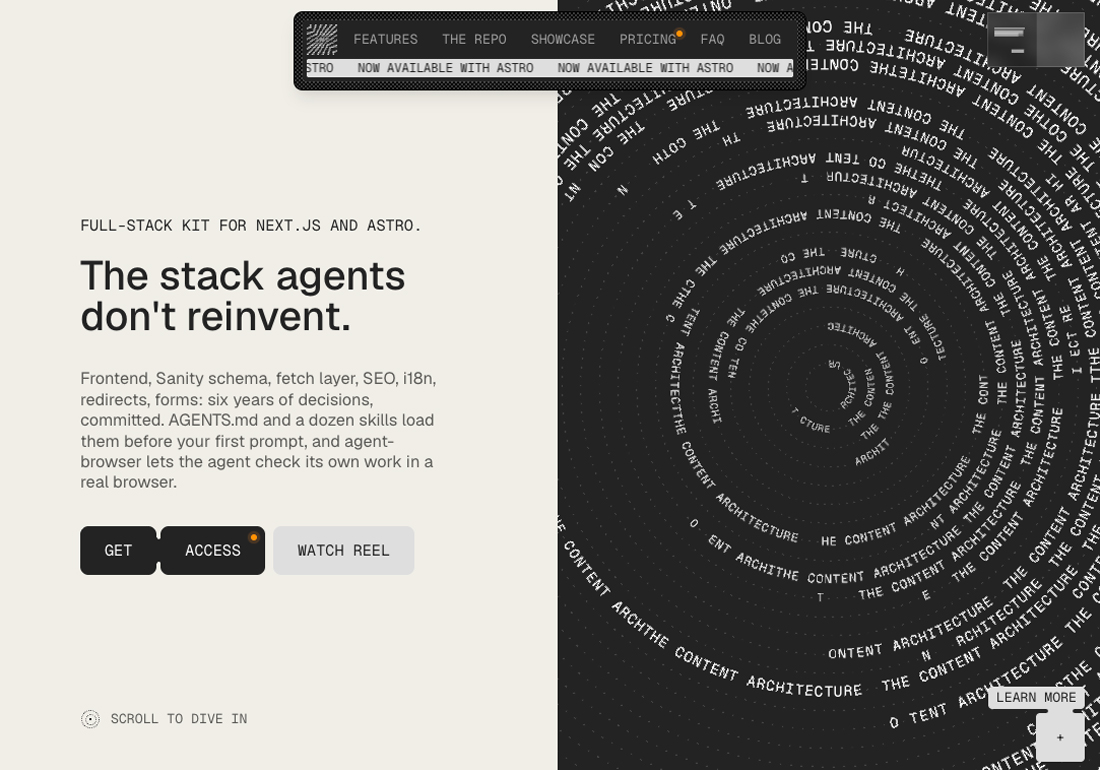Select the light half of the theme switcher

[1061, 40]
